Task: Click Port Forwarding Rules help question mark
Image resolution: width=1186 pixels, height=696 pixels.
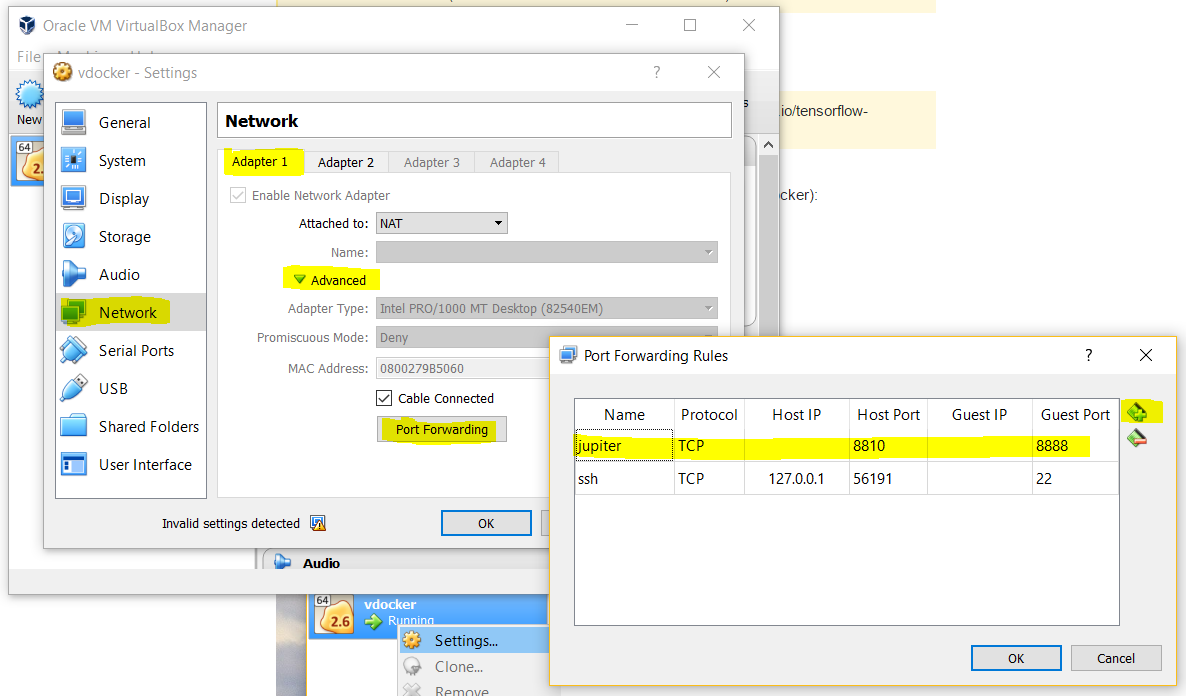Action: pos(1088,355)
